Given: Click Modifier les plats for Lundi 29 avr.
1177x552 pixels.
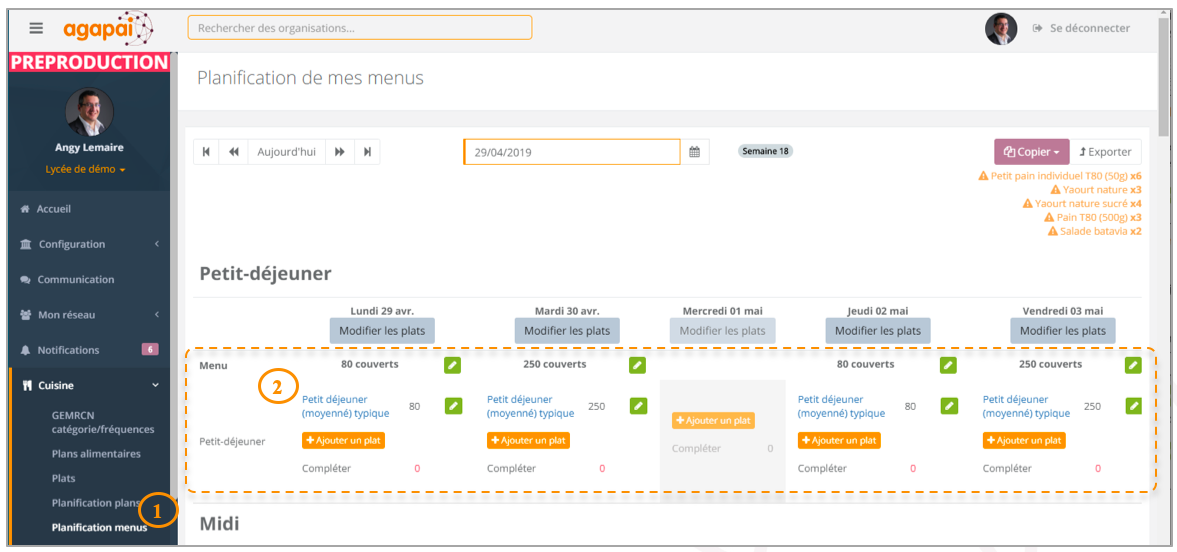Looking at the screenshot, I should (382, 330).
